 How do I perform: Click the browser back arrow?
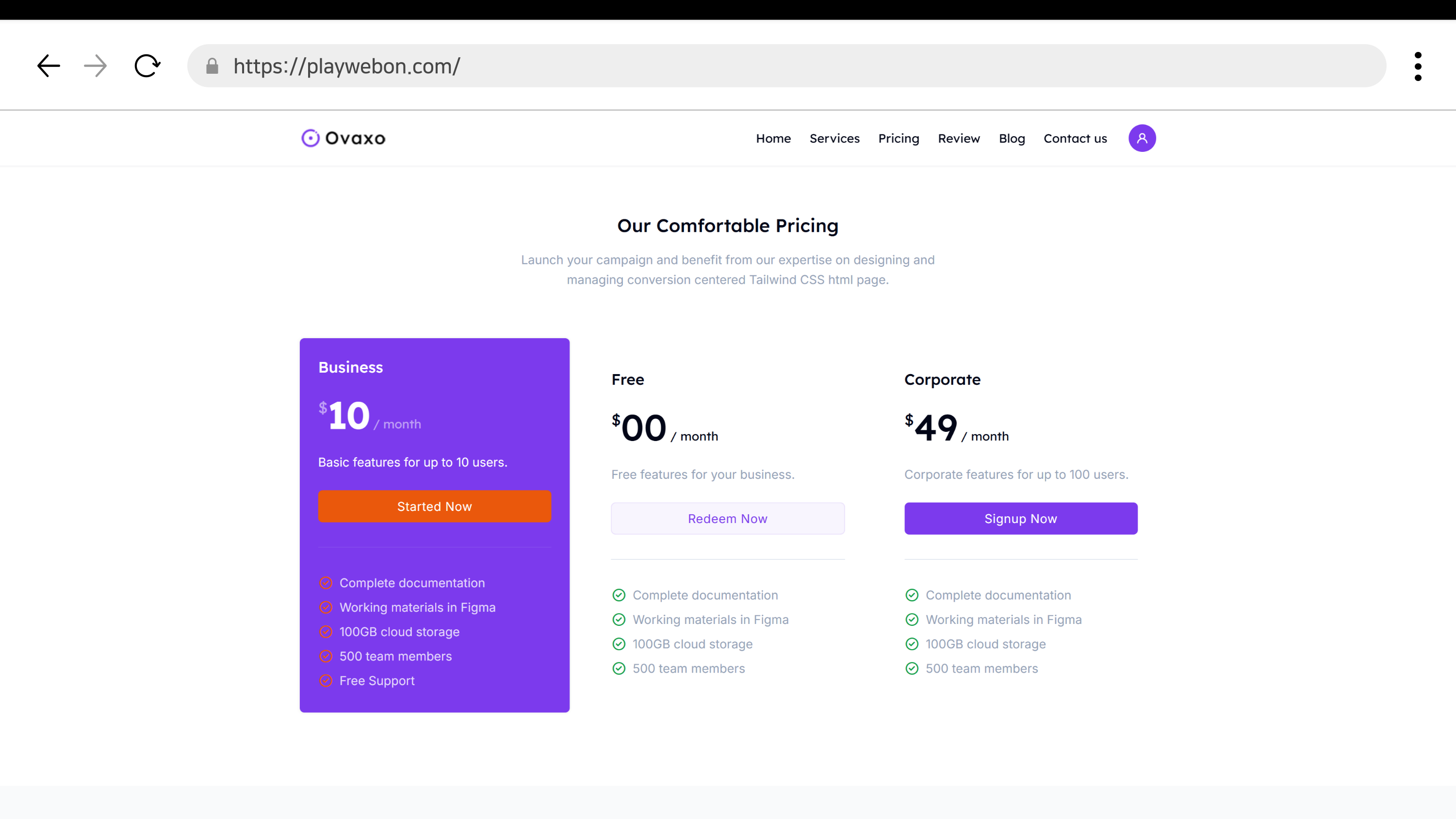(x=49, y=66)
